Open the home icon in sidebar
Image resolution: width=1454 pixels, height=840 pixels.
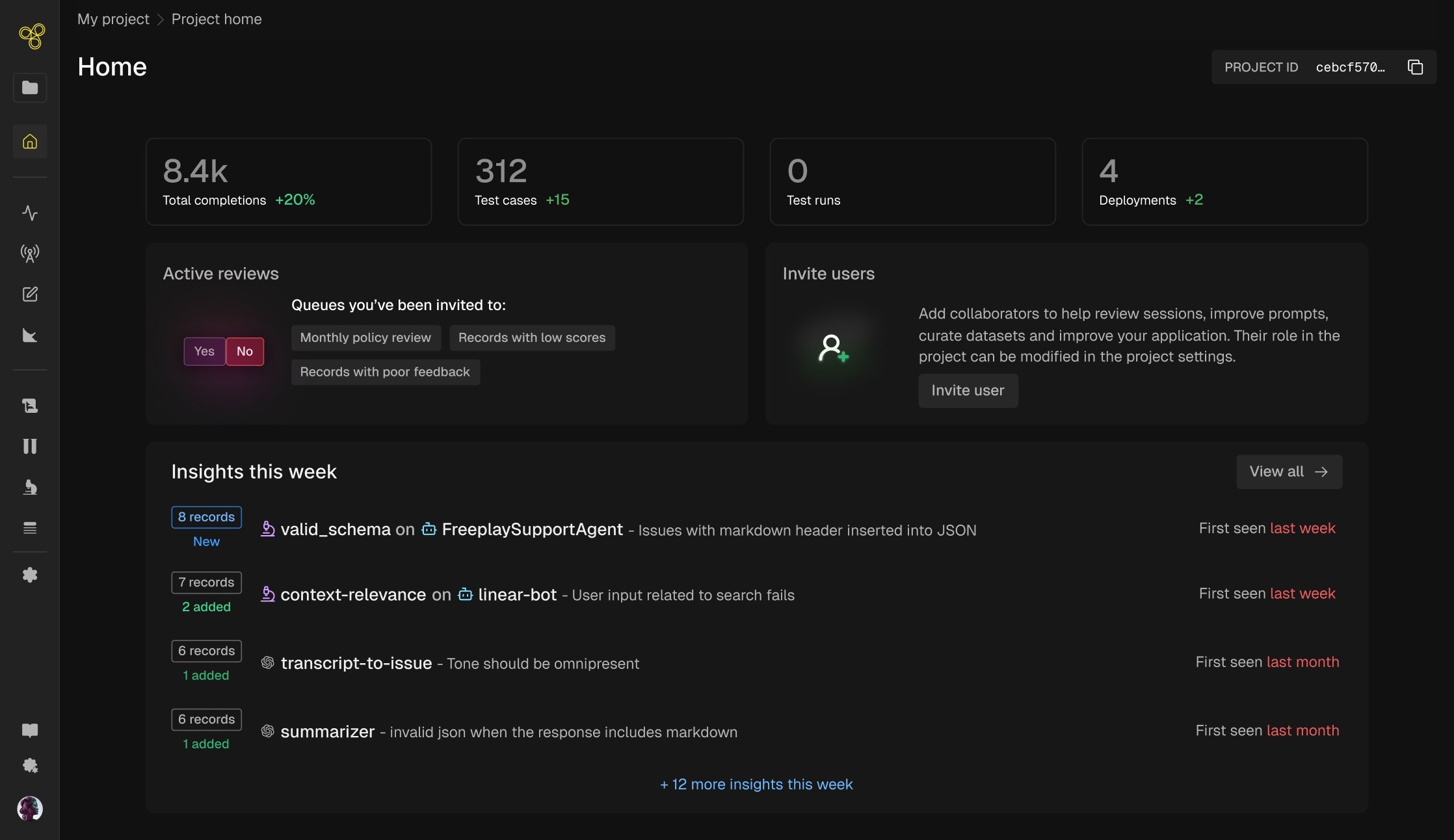point(30,142)
